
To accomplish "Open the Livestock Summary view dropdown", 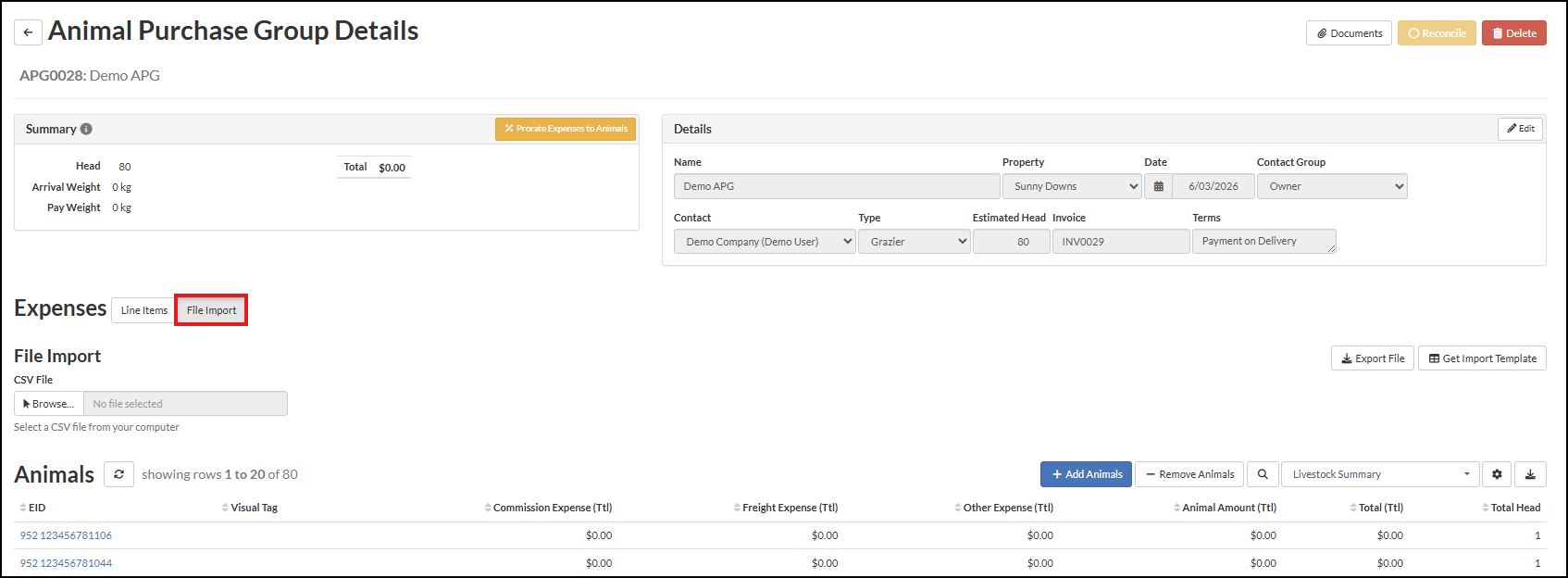I will coord(1379,474).
